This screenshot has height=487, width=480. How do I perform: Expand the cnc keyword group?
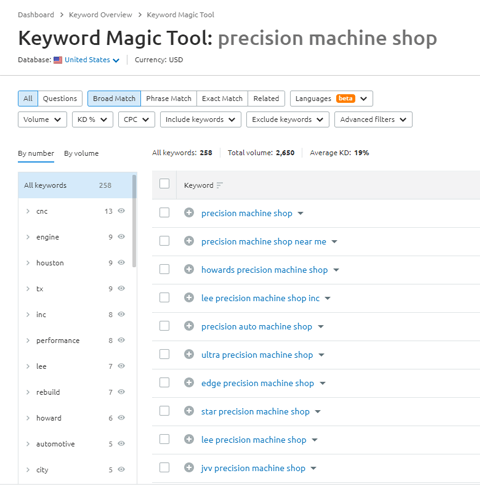pyautogui.click(x=28, y=211)
